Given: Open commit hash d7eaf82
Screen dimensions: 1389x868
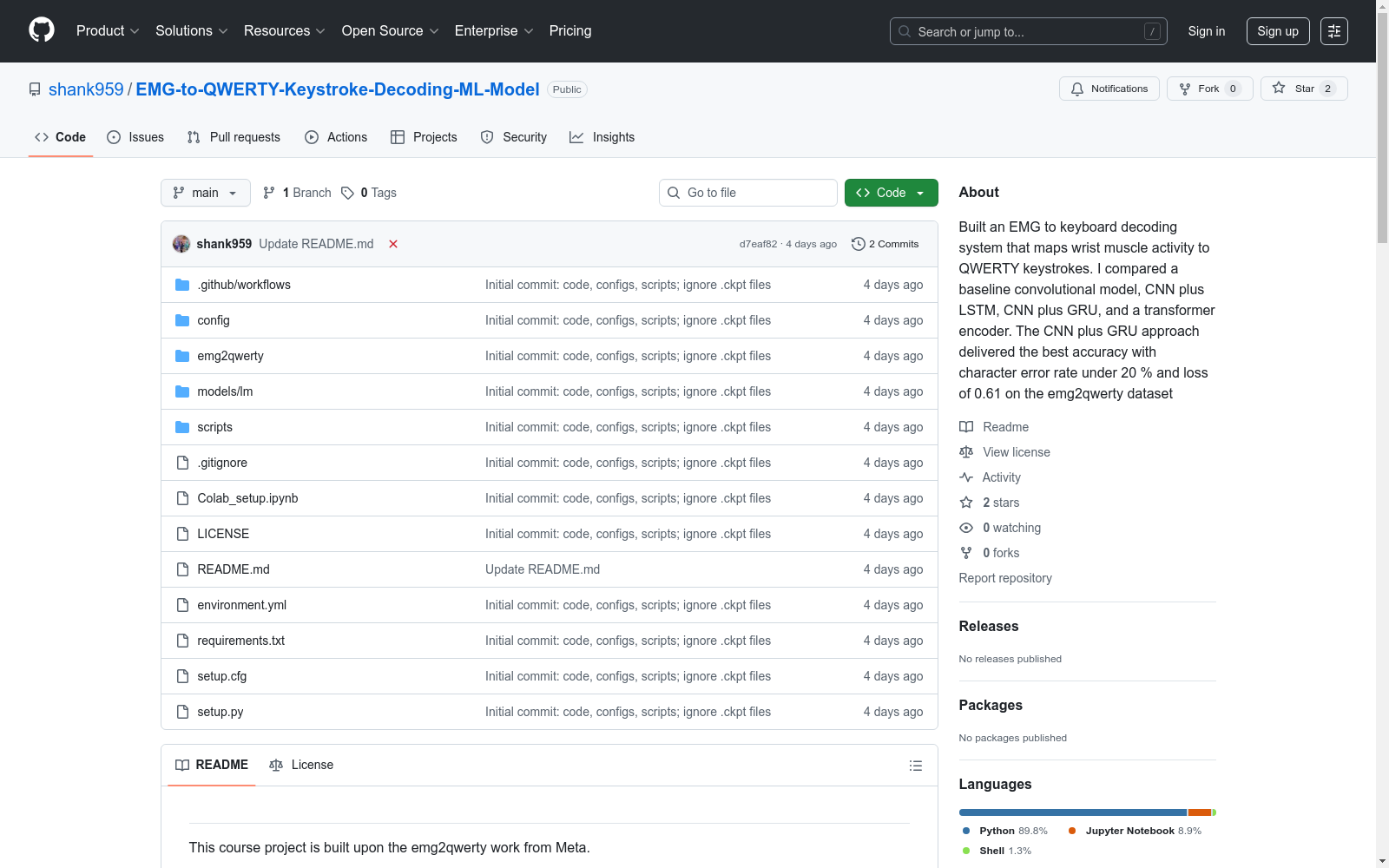Looking at the screenshot, I should point(758,244).
